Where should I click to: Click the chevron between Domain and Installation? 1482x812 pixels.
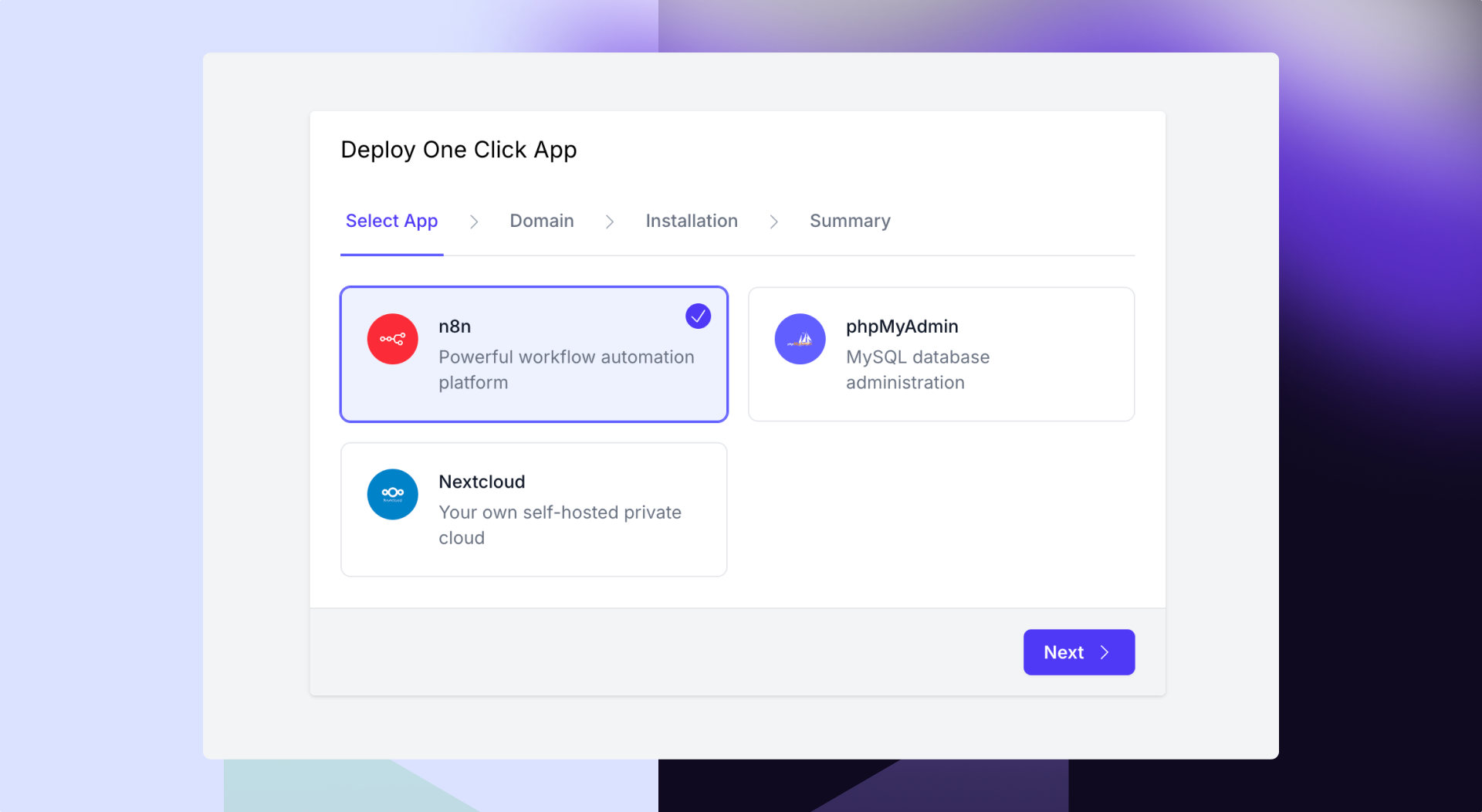610,222
